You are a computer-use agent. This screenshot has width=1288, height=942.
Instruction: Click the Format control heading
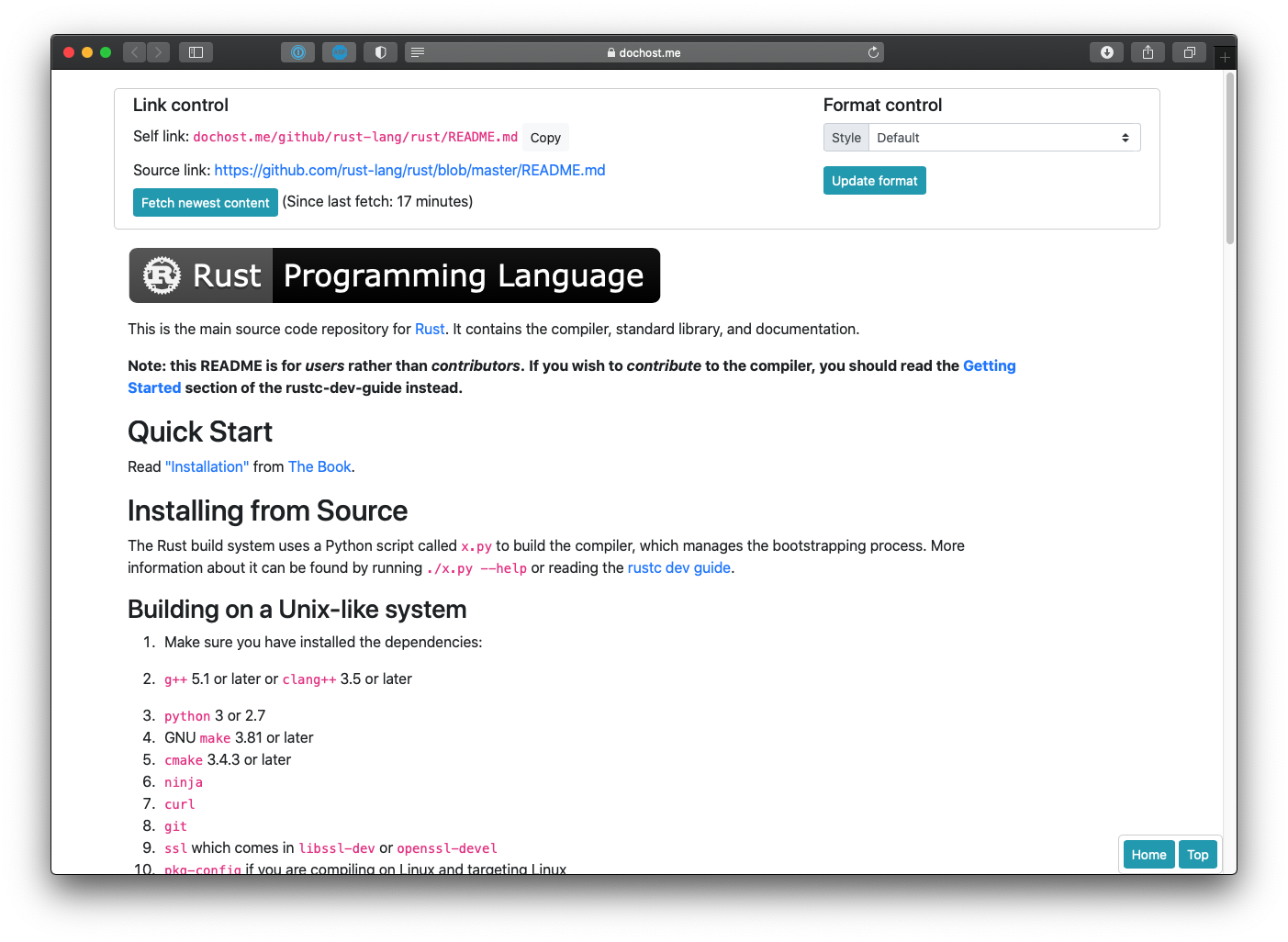point(882,105)
